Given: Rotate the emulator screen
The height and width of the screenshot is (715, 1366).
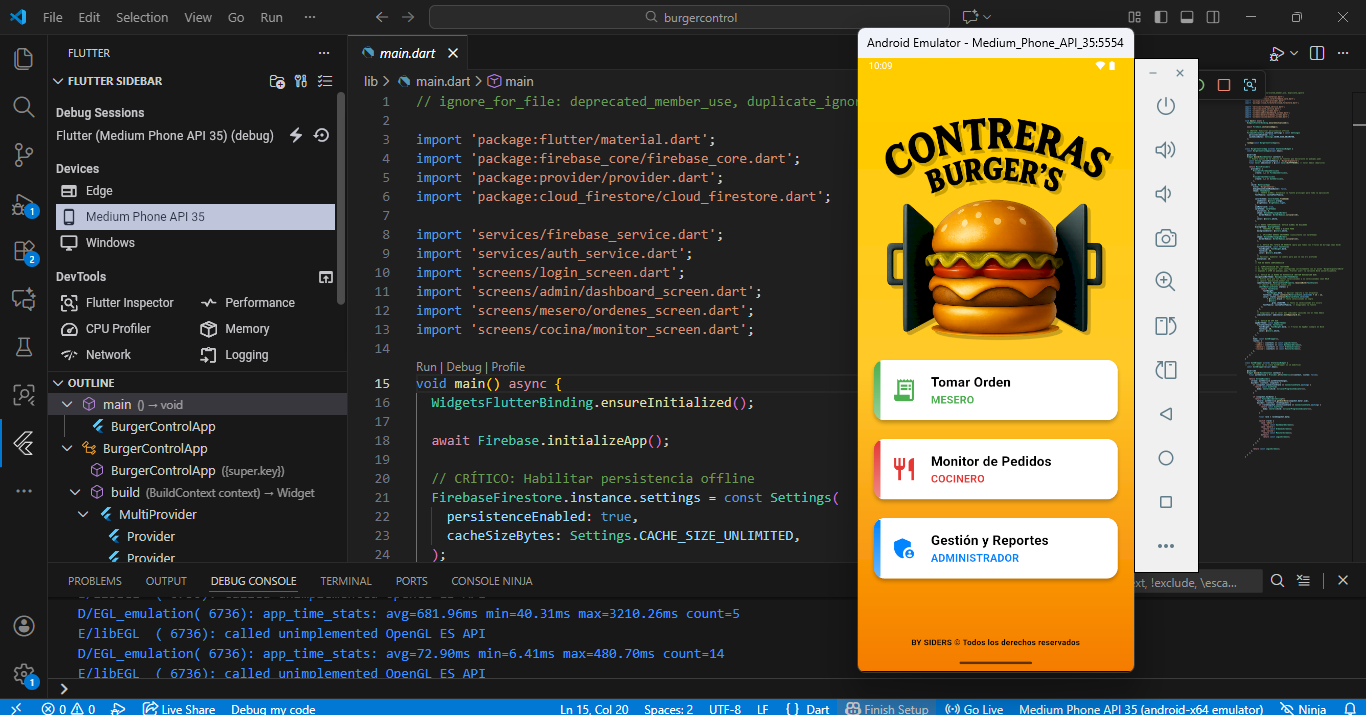Looking at the screenshot, I should [x=1165, y=326].
